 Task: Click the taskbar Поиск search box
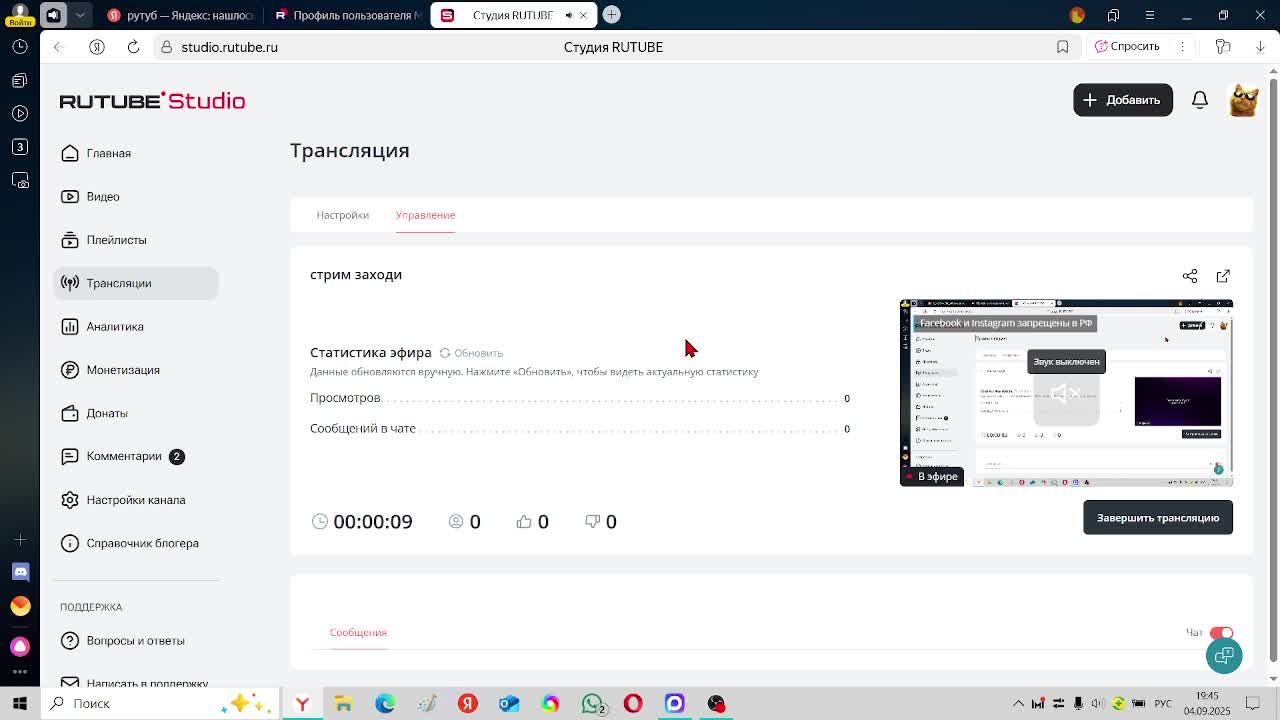coord(160,703)
